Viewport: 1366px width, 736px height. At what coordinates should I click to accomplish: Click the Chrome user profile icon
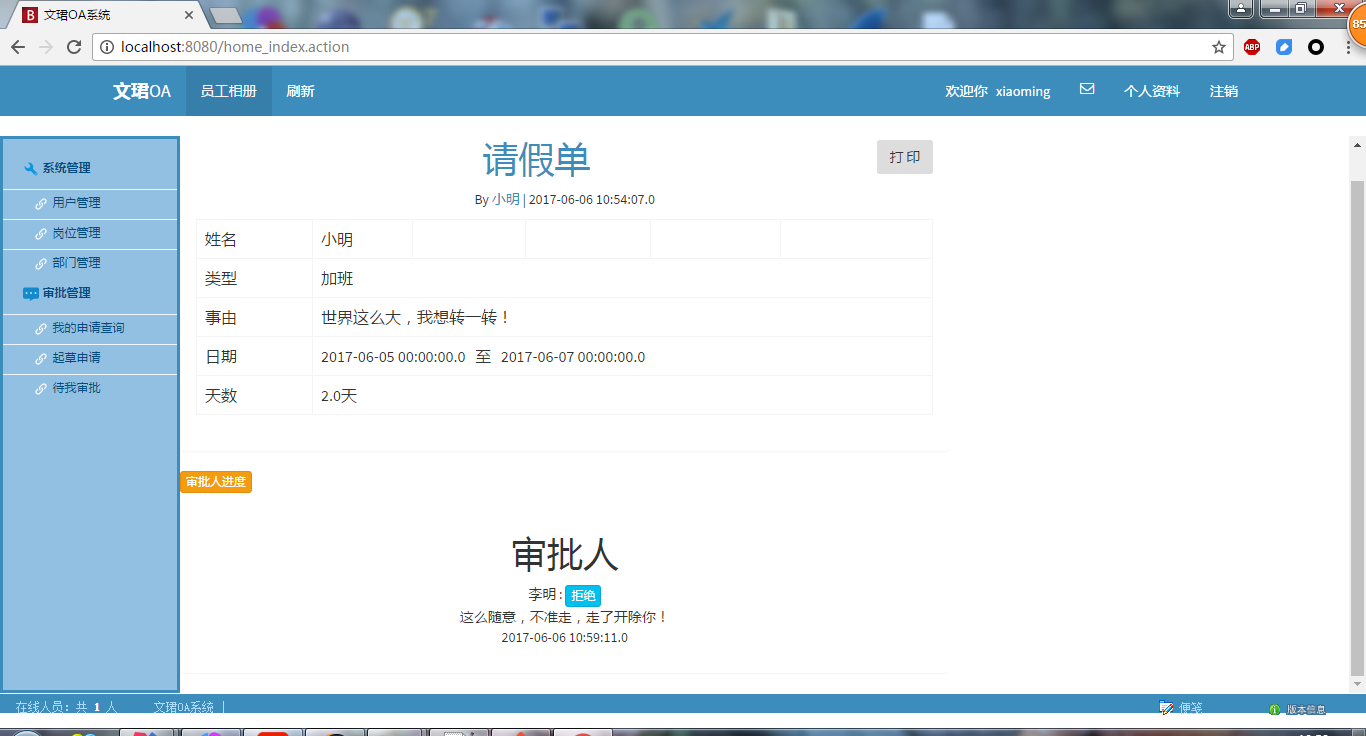tap(1241, 8)
